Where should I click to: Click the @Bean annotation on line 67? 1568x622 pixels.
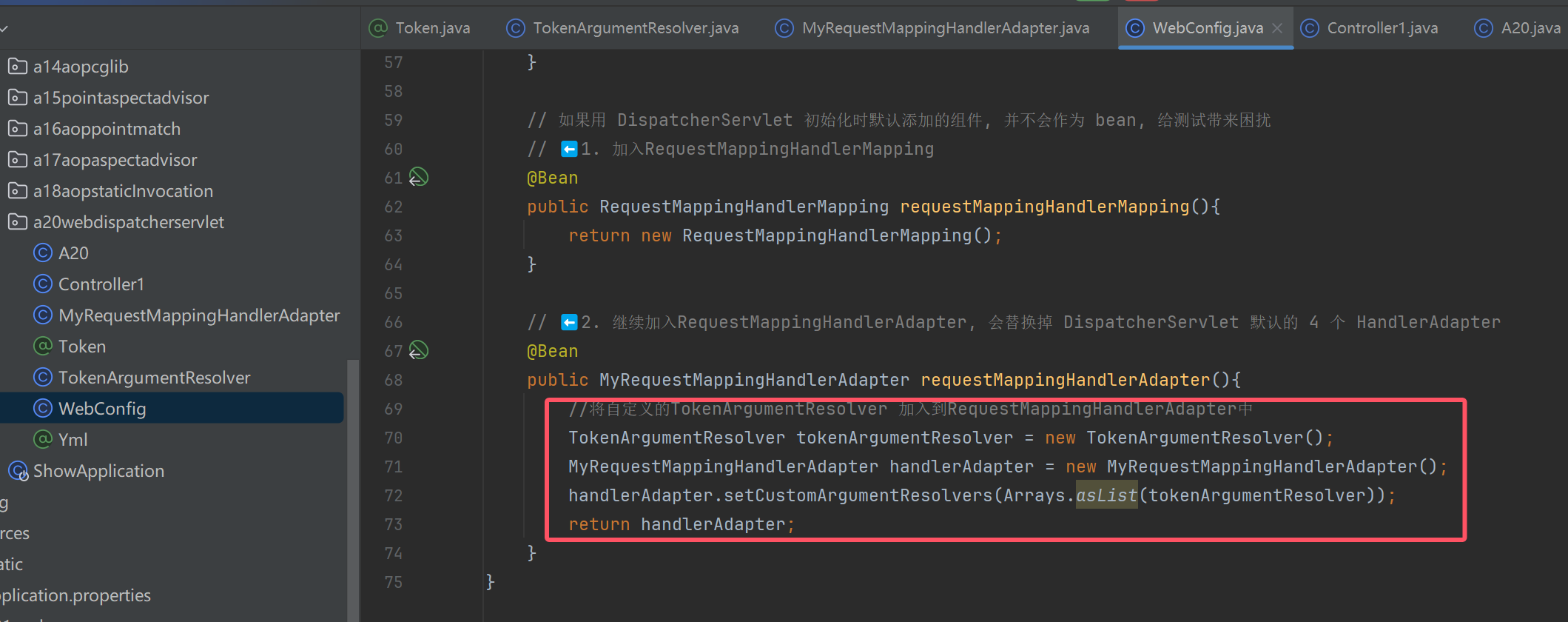coord(553,351)
